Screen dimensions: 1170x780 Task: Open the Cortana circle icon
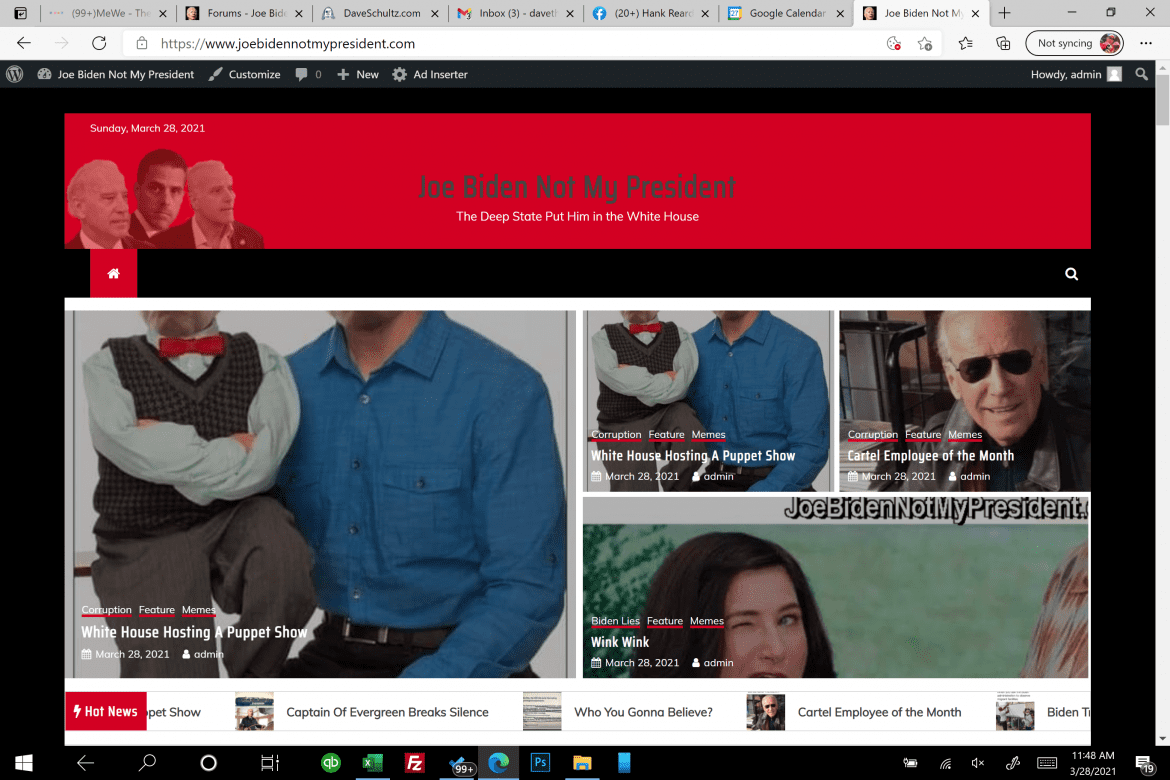point(209,762)
